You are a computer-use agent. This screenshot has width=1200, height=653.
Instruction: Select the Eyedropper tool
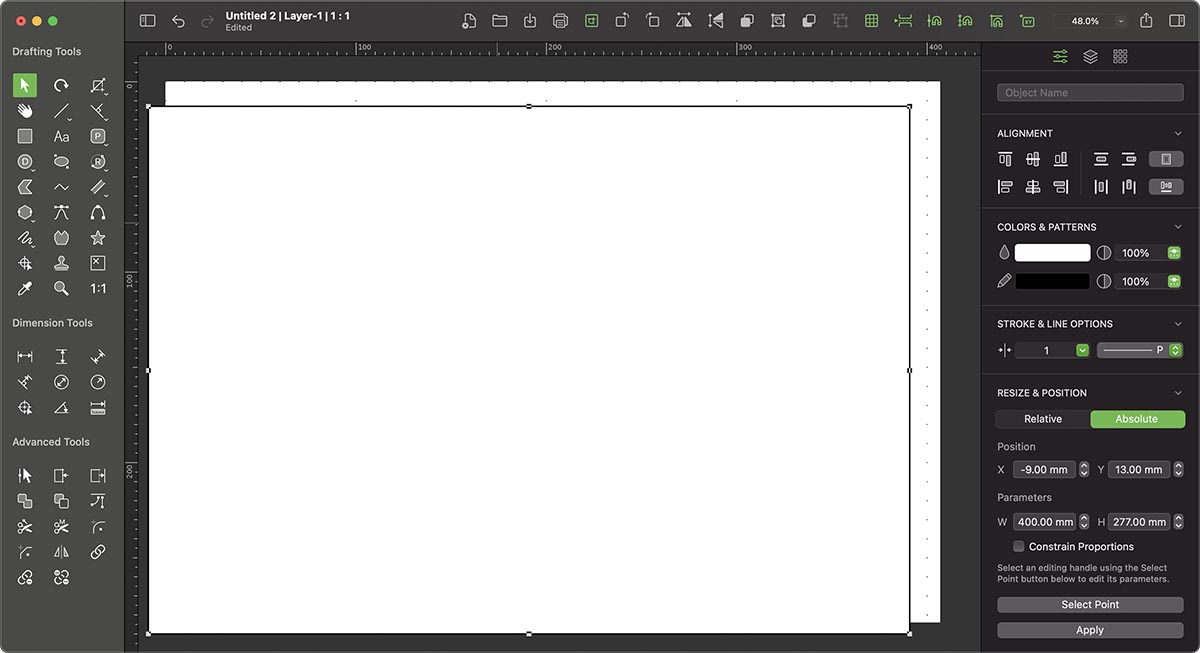24,288
